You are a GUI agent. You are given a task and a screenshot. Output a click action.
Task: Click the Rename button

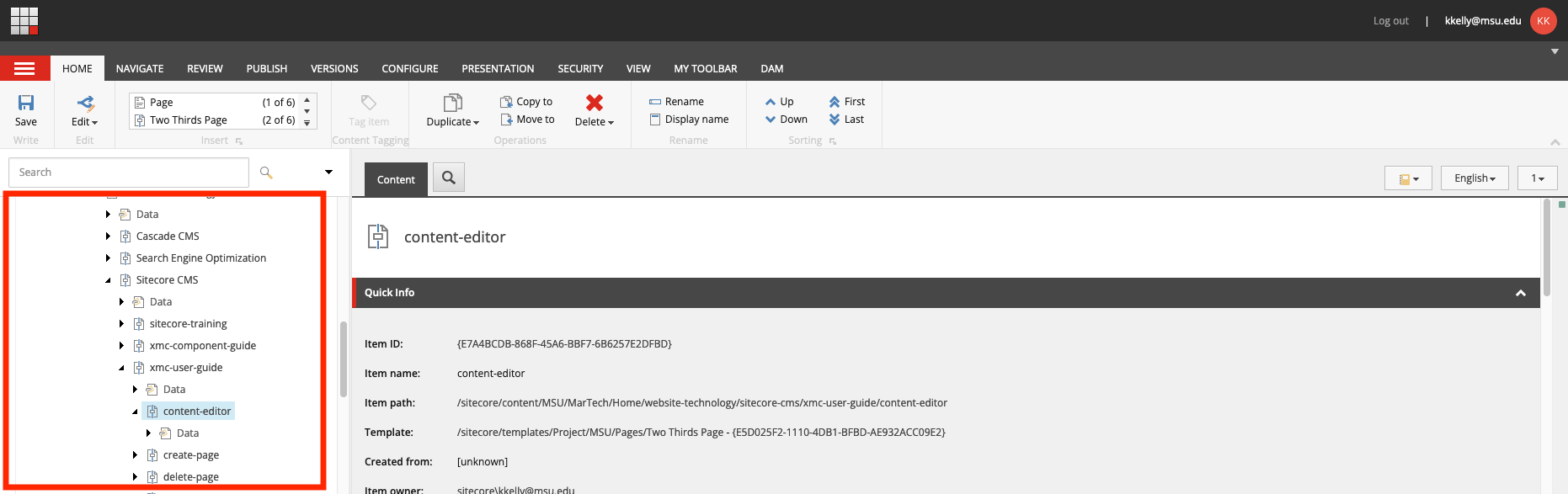click(x=684, y=102)
